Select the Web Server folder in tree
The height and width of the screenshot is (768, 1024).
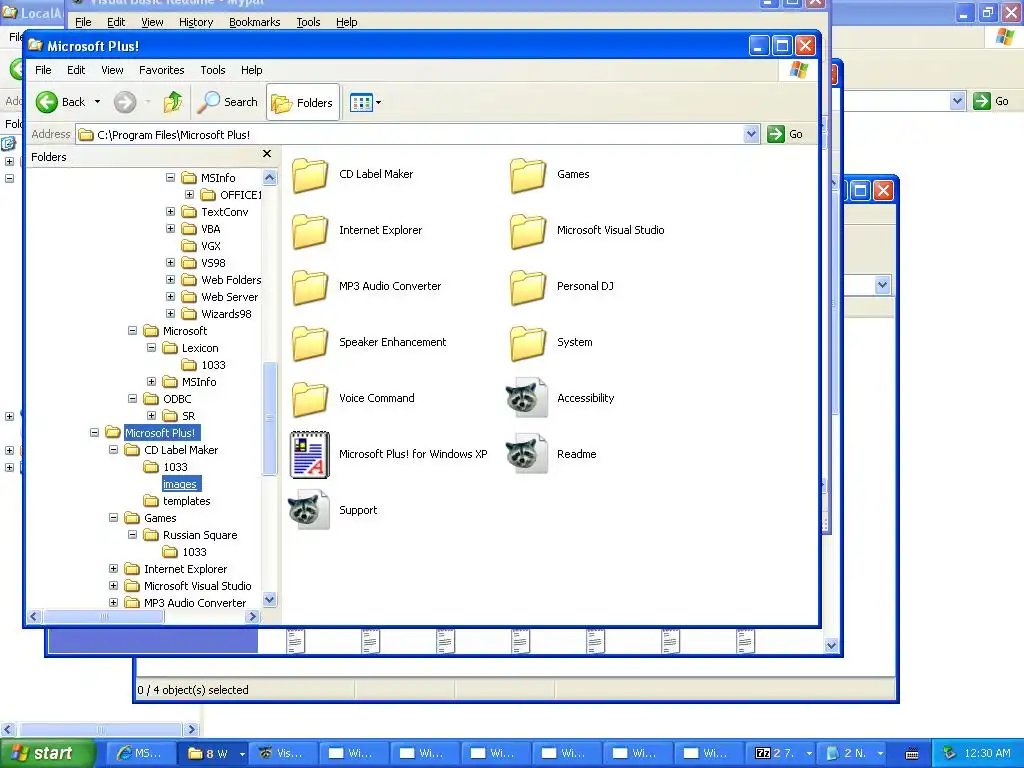229,297
